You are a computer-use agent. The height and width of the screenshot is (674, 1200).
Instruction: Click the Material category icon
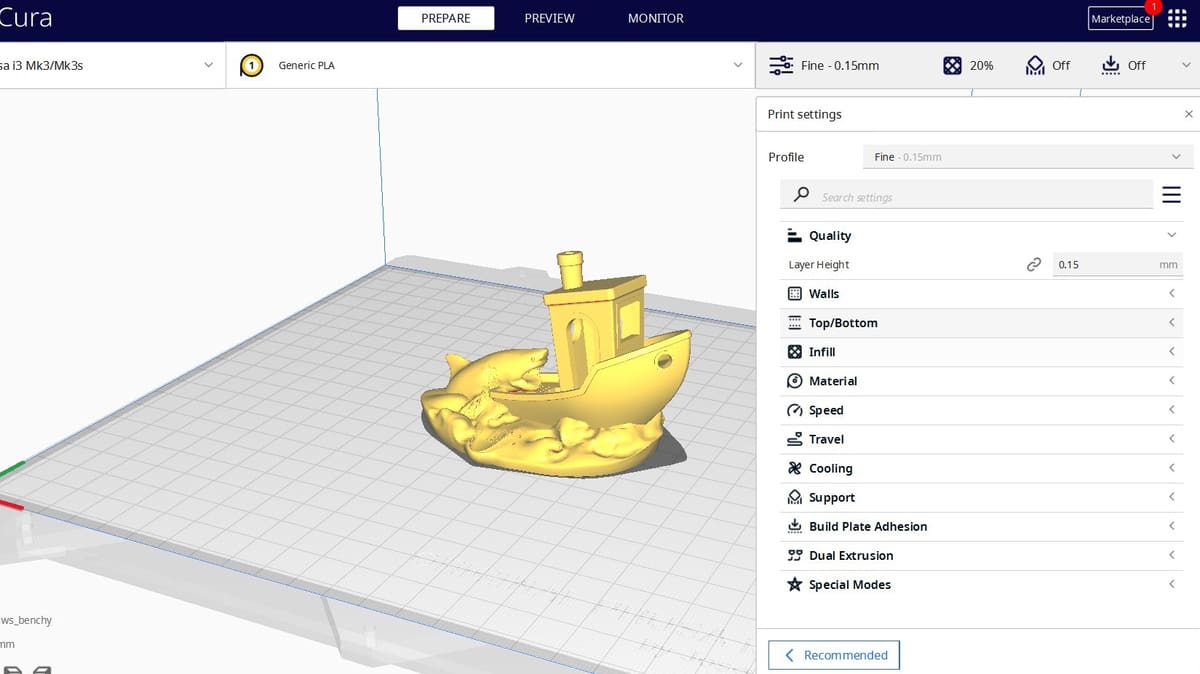(x=795, y=381)
